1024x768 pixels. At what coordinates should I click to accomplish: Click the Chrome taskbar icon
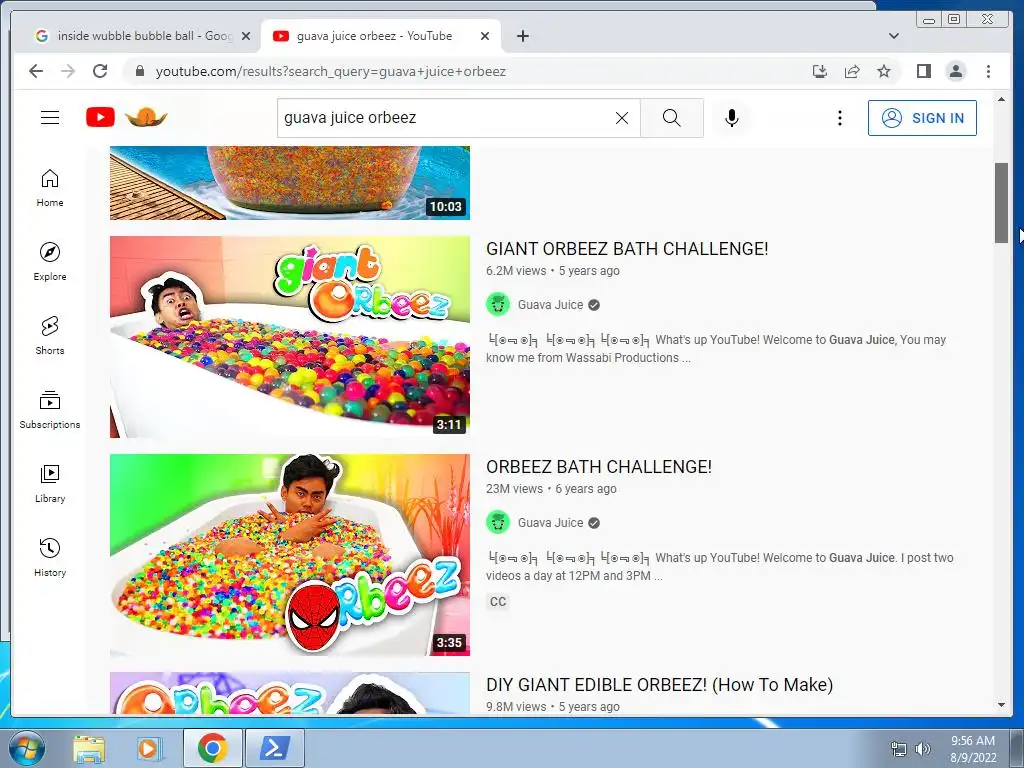[212, 748]
